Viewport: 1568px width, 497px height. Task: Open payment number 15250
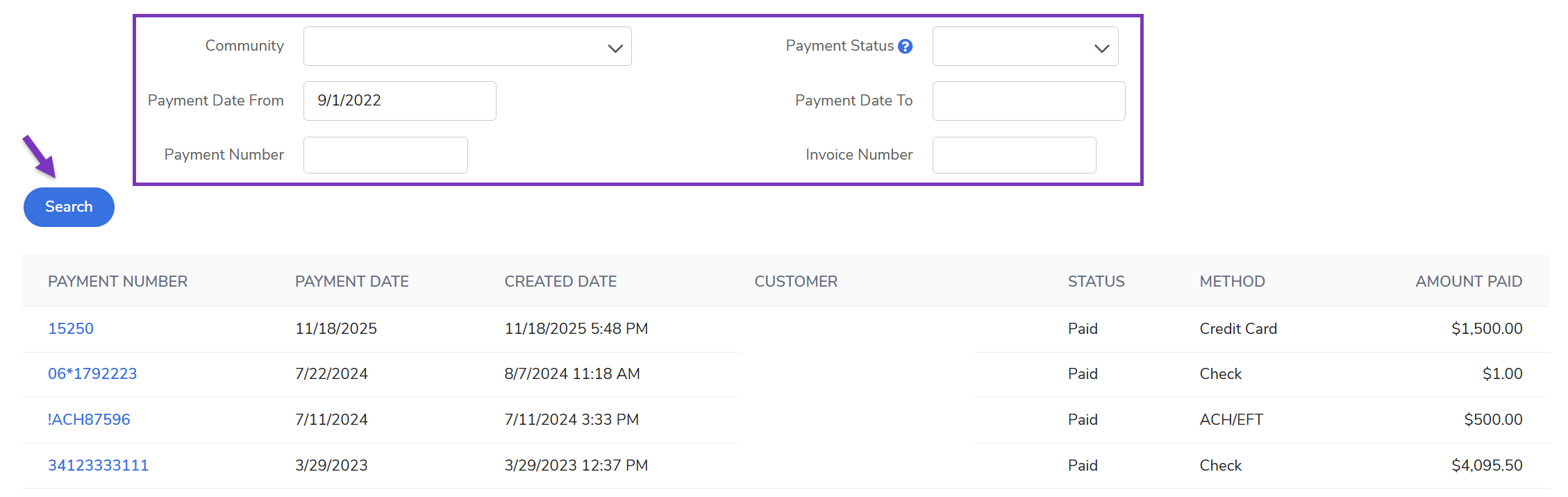(x=71, y=329)
